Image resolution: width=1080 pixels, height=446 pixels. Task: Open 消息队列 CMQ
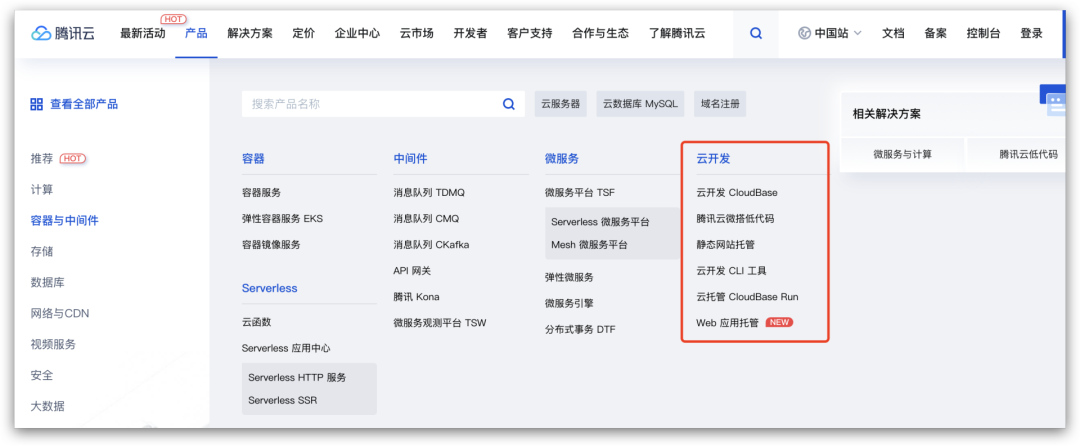coord(426,219)
